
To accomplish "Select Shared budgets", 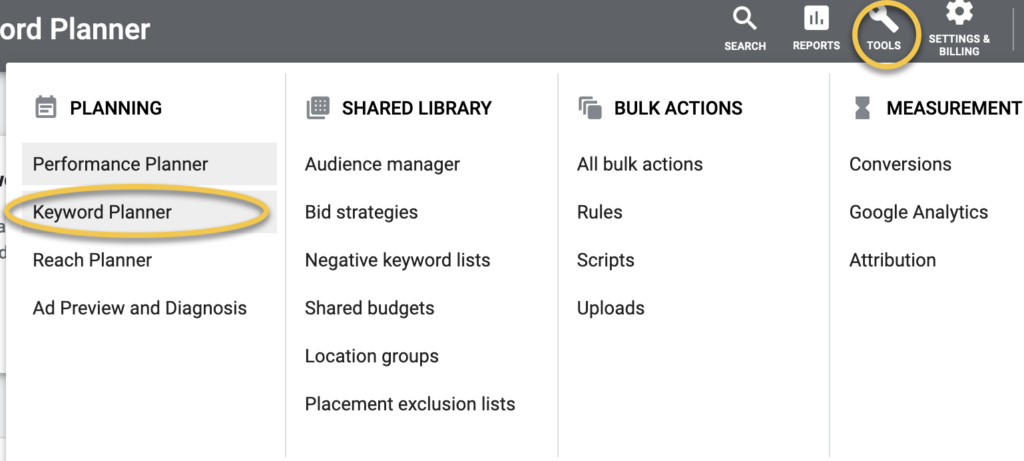I will pyautogui.click(x=369, y=308).
